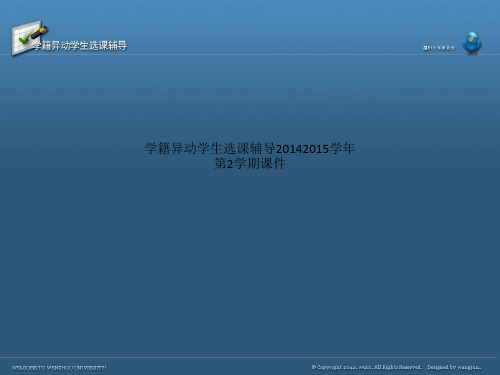Click the subtitle line 第2学期课件
The width and height of the screenshot is (500, 375).
250,163
